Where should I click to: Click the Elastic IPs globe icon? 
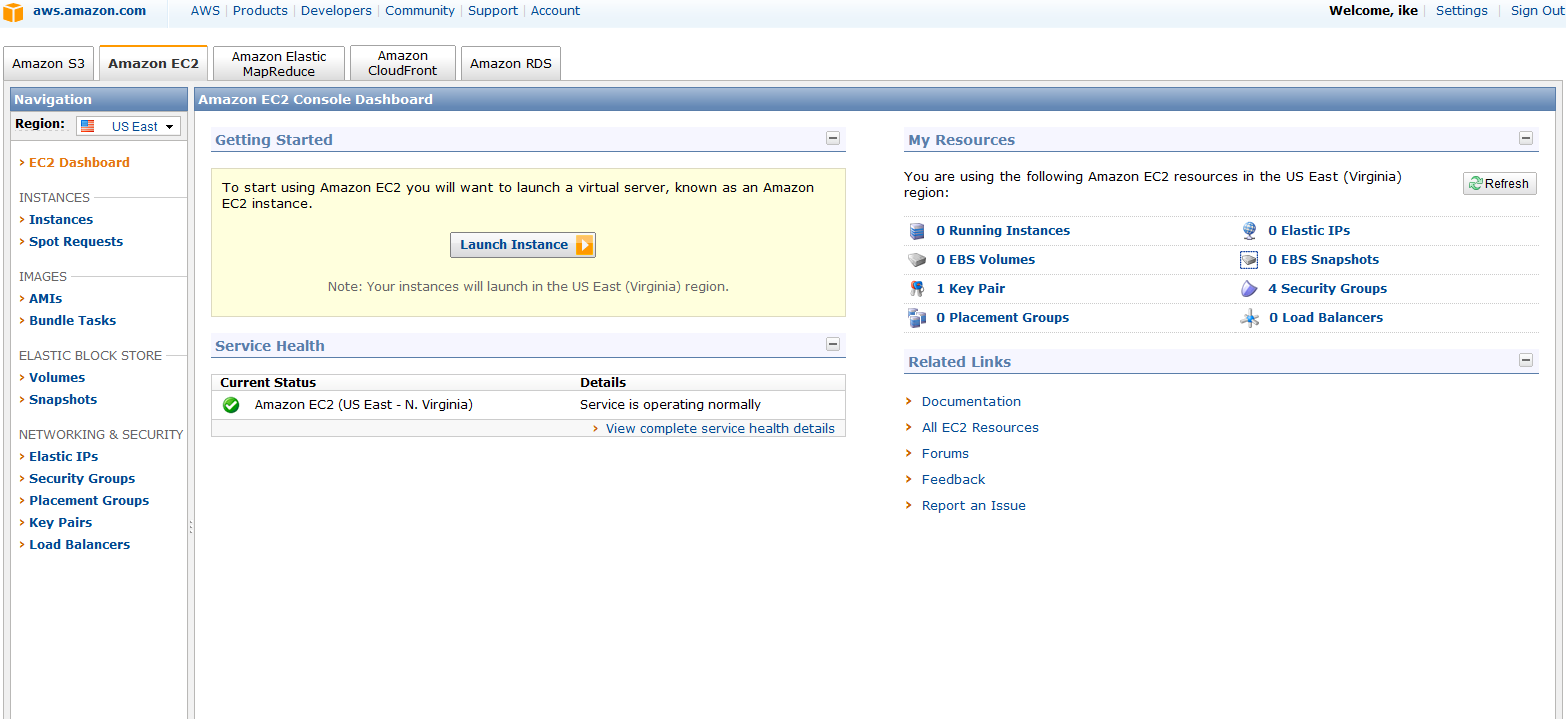(1249, 231)
